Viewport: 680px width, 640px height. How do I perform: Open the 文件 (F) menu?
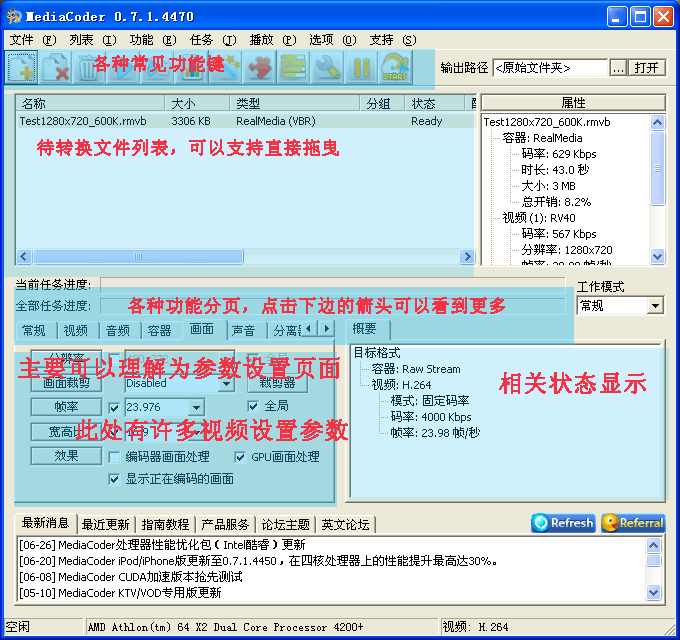(33, 40)
